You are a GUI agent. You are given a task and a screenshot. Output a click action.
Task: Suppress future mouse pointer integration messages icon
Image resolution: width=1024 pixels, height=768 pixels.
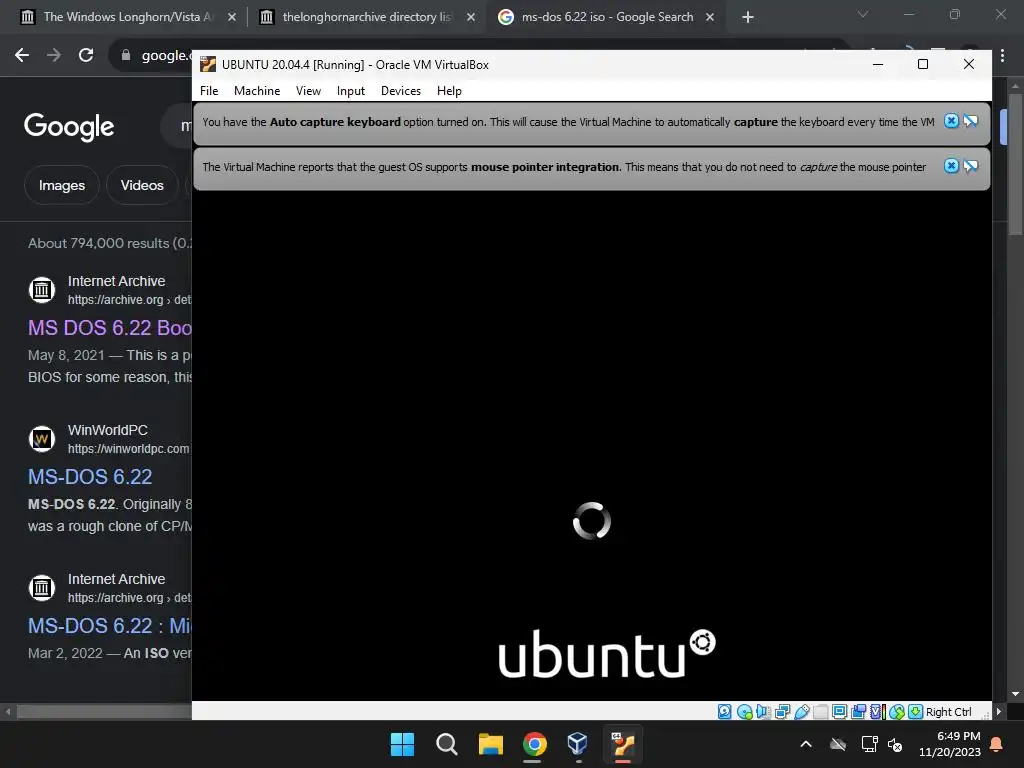(x=971, y=166)
